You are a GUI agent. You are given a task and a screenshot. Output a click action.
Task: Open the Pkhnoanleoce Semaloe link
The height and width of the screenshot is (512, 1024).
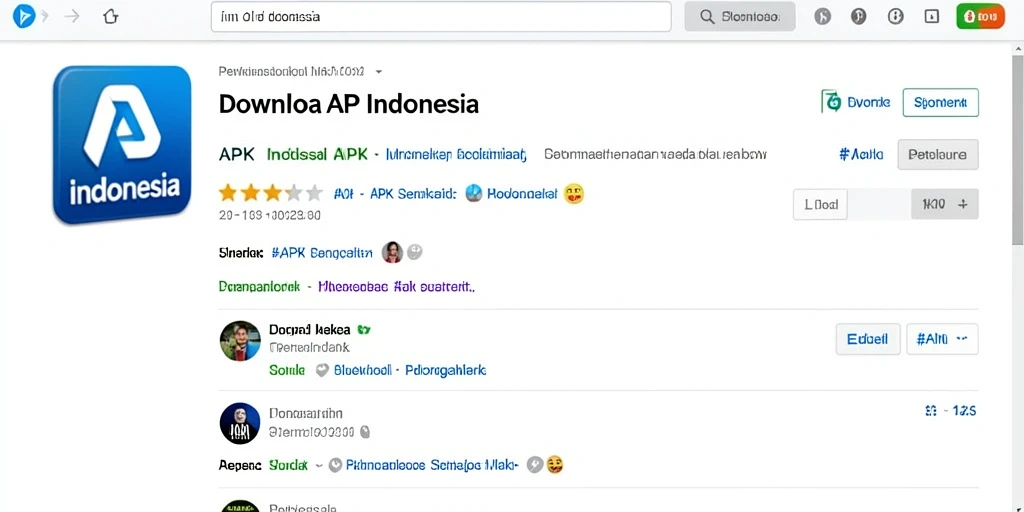click(x=432, y=465)
